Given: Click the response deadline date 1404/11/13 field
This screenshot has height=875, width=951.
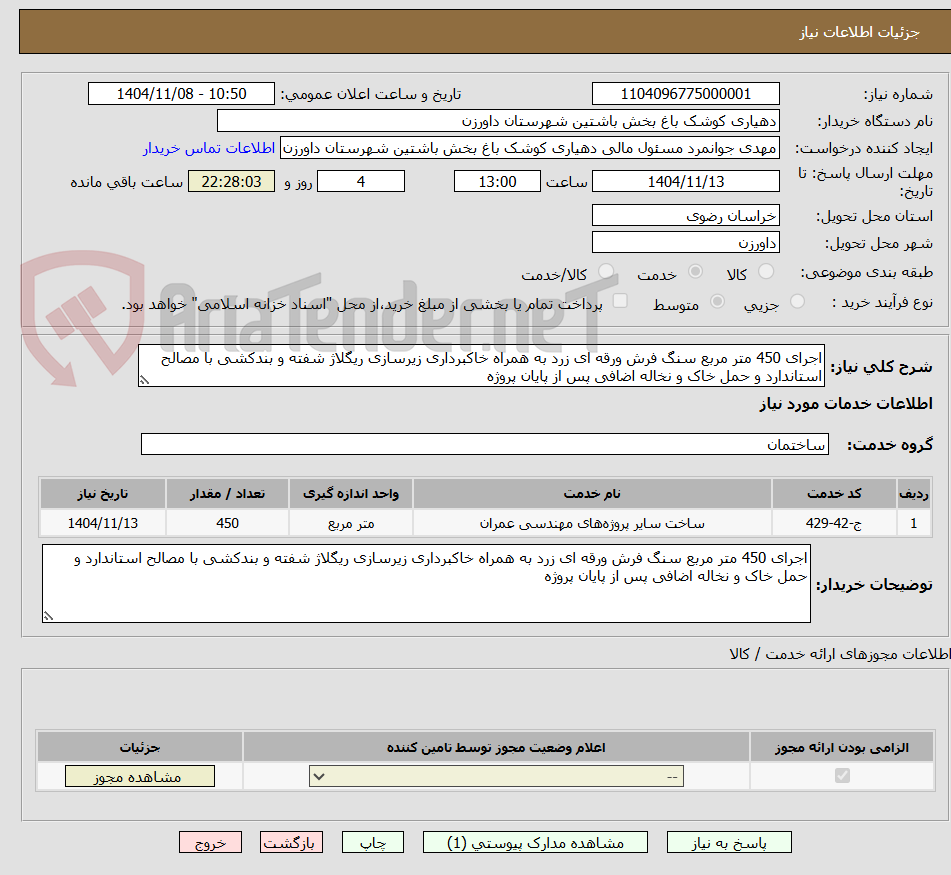Looking at the screenshot, I should [685, 181].
